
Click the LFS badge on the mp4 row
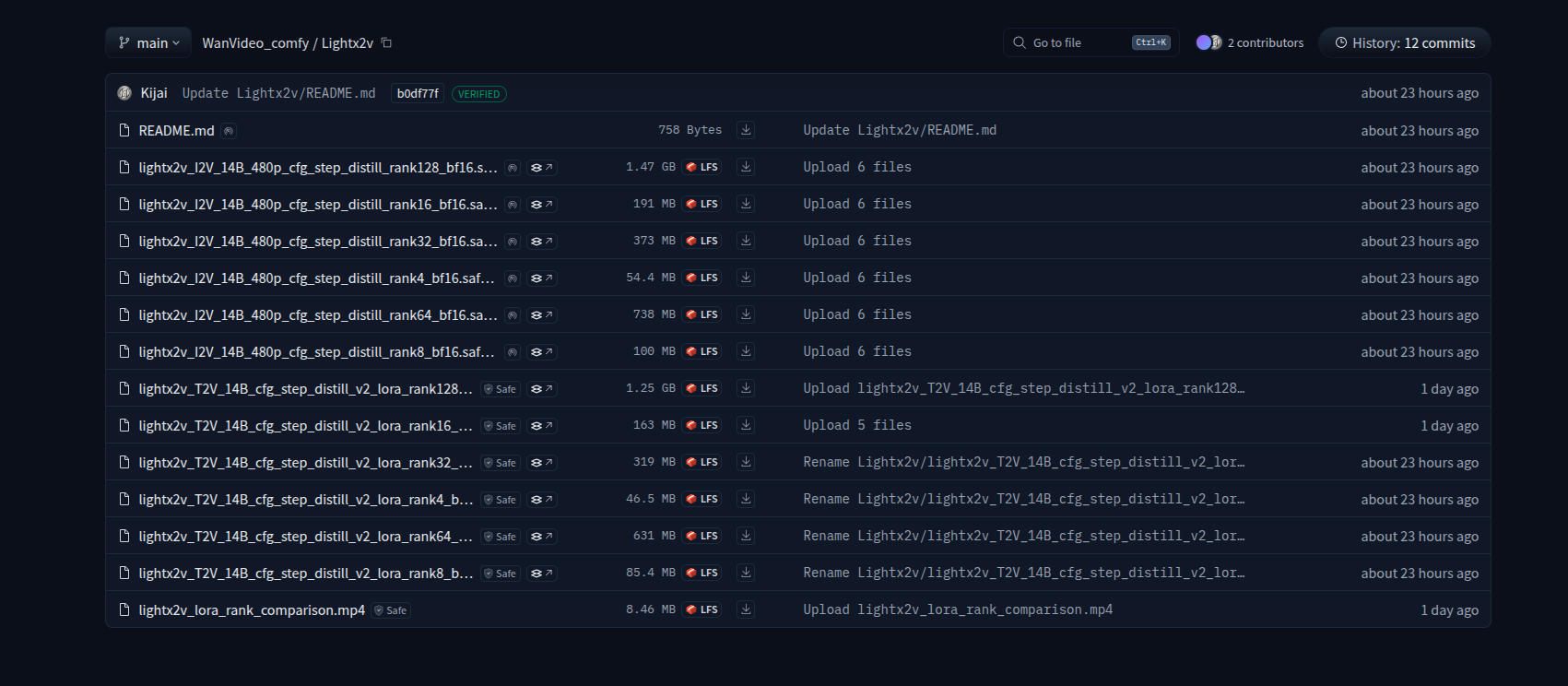tap(701, 609)
